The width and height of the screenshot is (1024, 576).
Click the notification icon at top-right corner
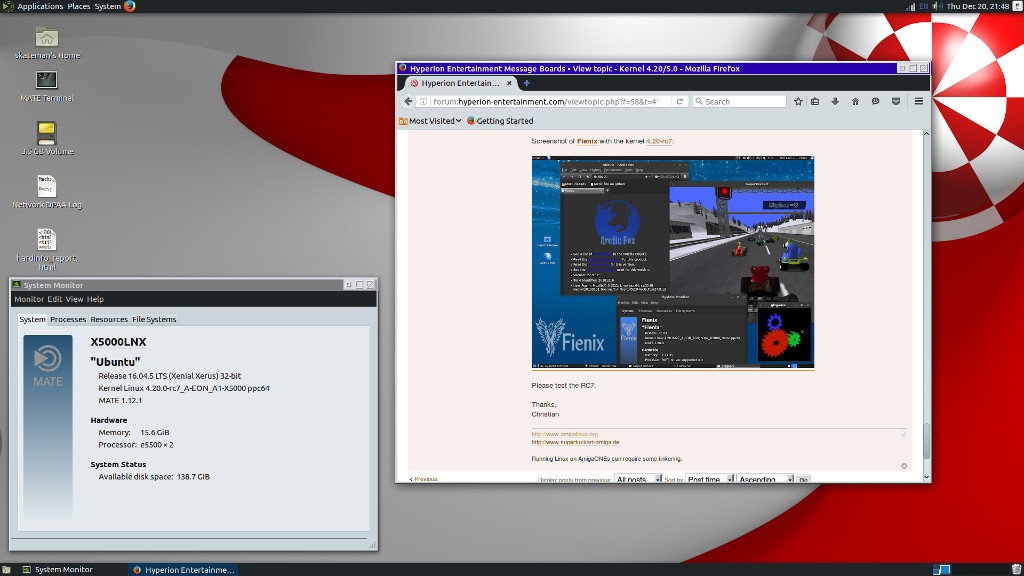point(1017,6)
